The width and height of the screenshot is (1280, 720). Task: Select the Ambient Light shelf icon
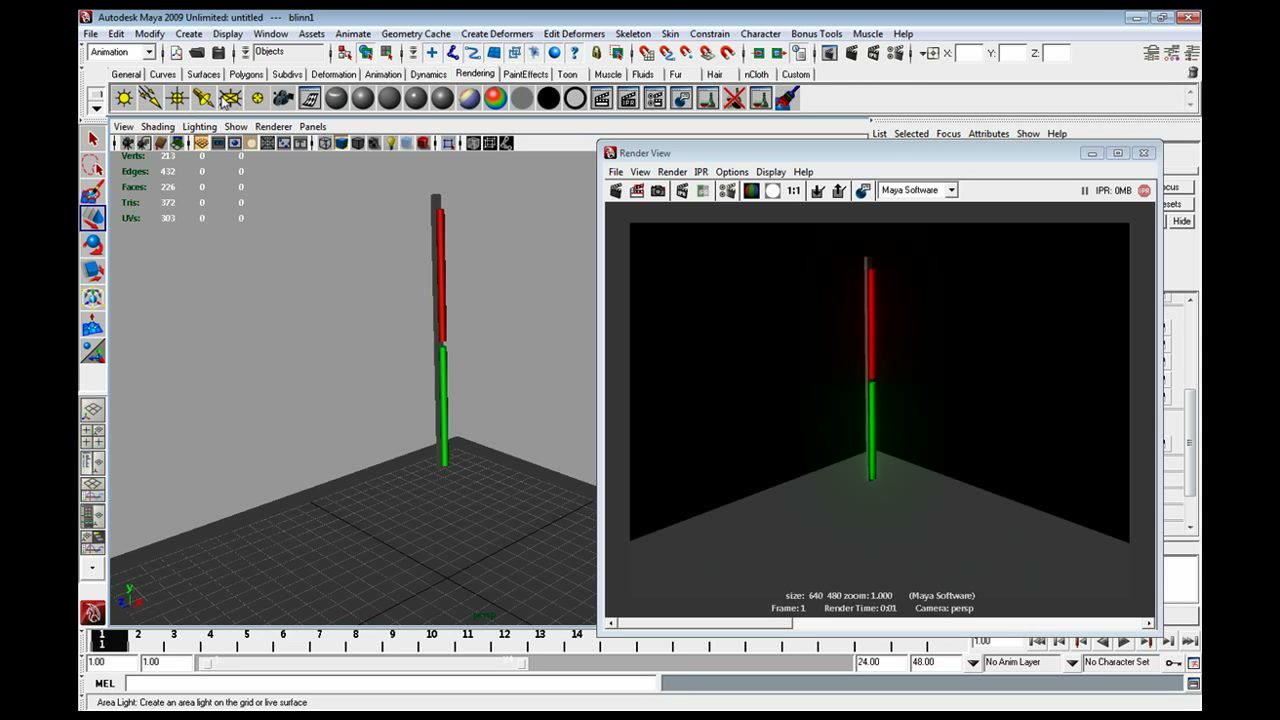tap(123, 98)
